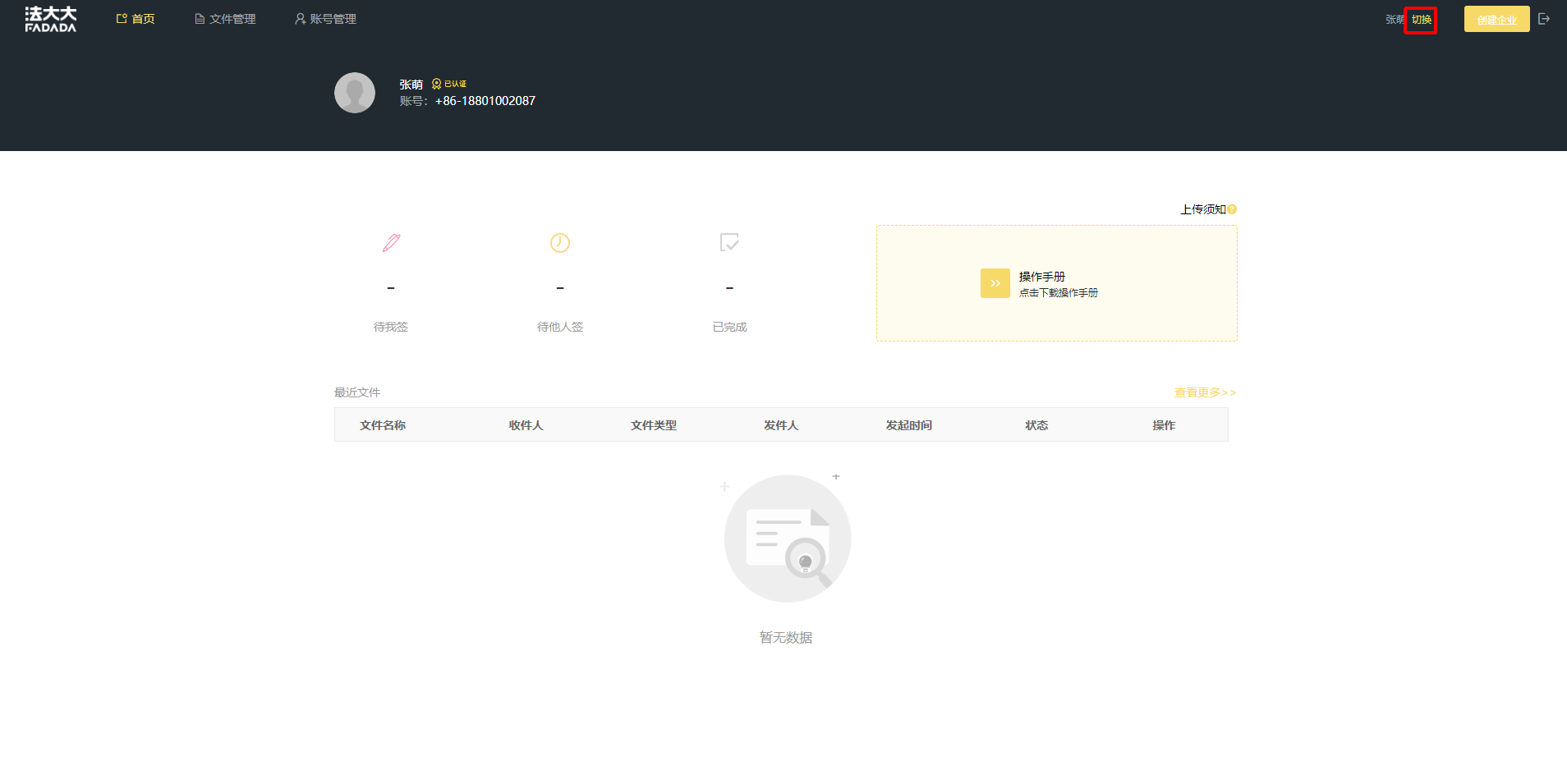Select the account number +86-18801002087

coord(485,101)
